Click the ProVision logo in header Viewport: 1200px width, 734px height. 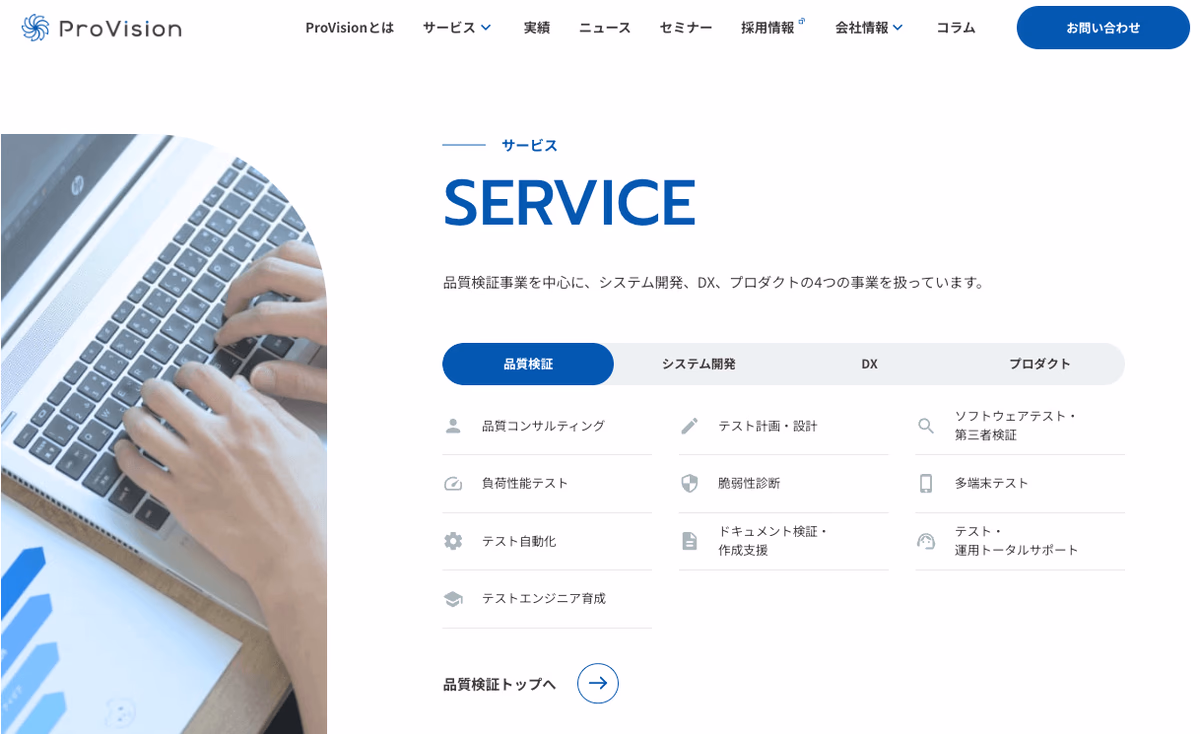pyautogui.click(x=102, y=28)
